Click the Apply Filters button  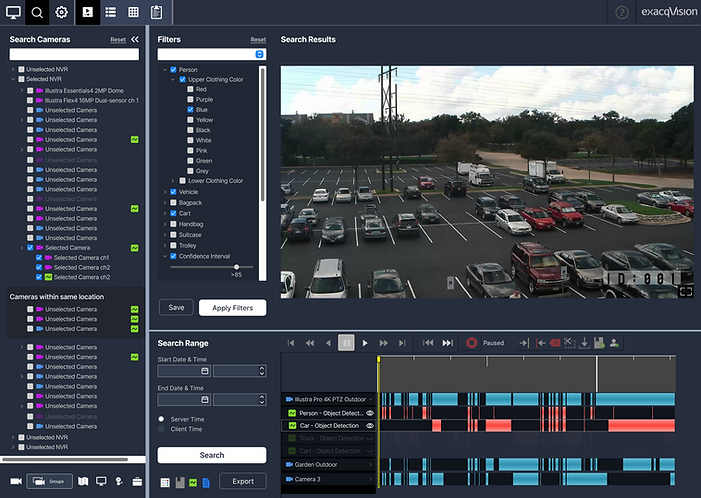click(x=232, y=308)
